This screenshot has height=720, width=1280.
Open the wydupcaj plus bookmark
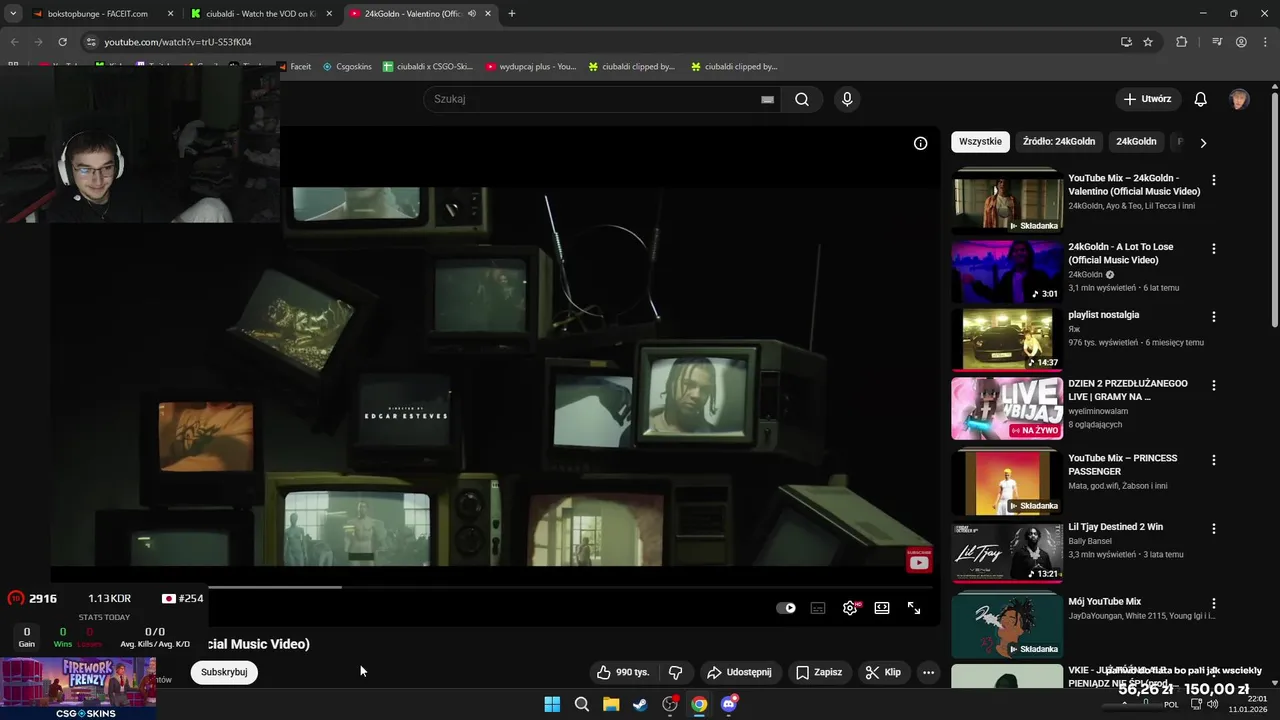click(531, 67)
